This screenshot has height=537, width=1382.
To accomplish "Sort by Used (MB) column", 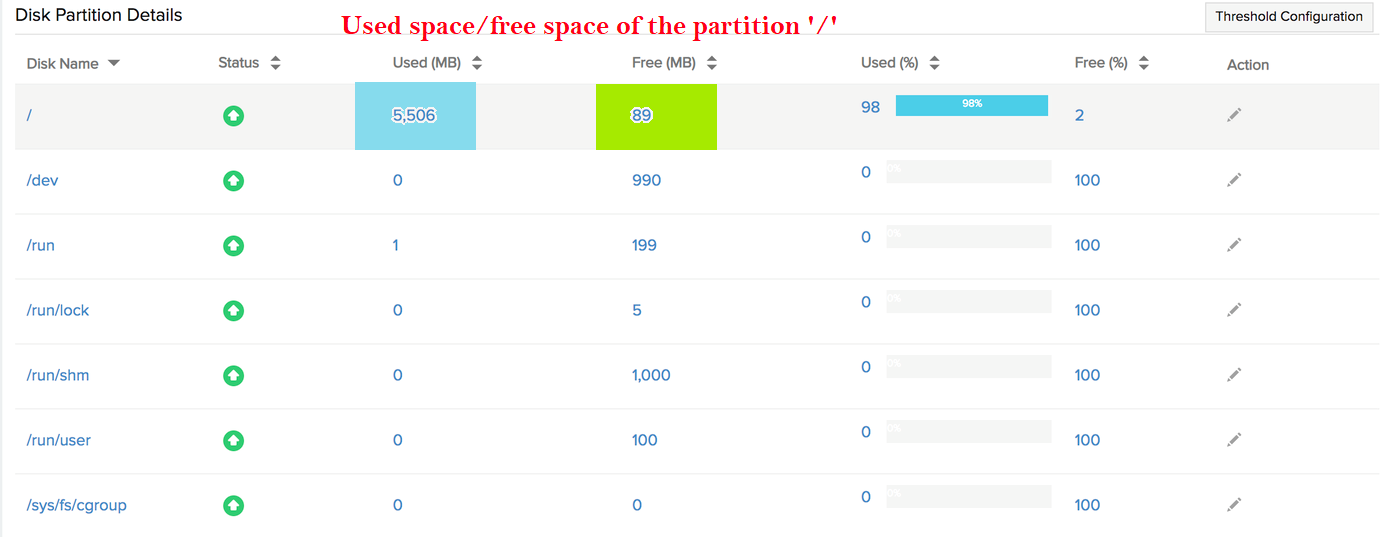I will 477,63.
